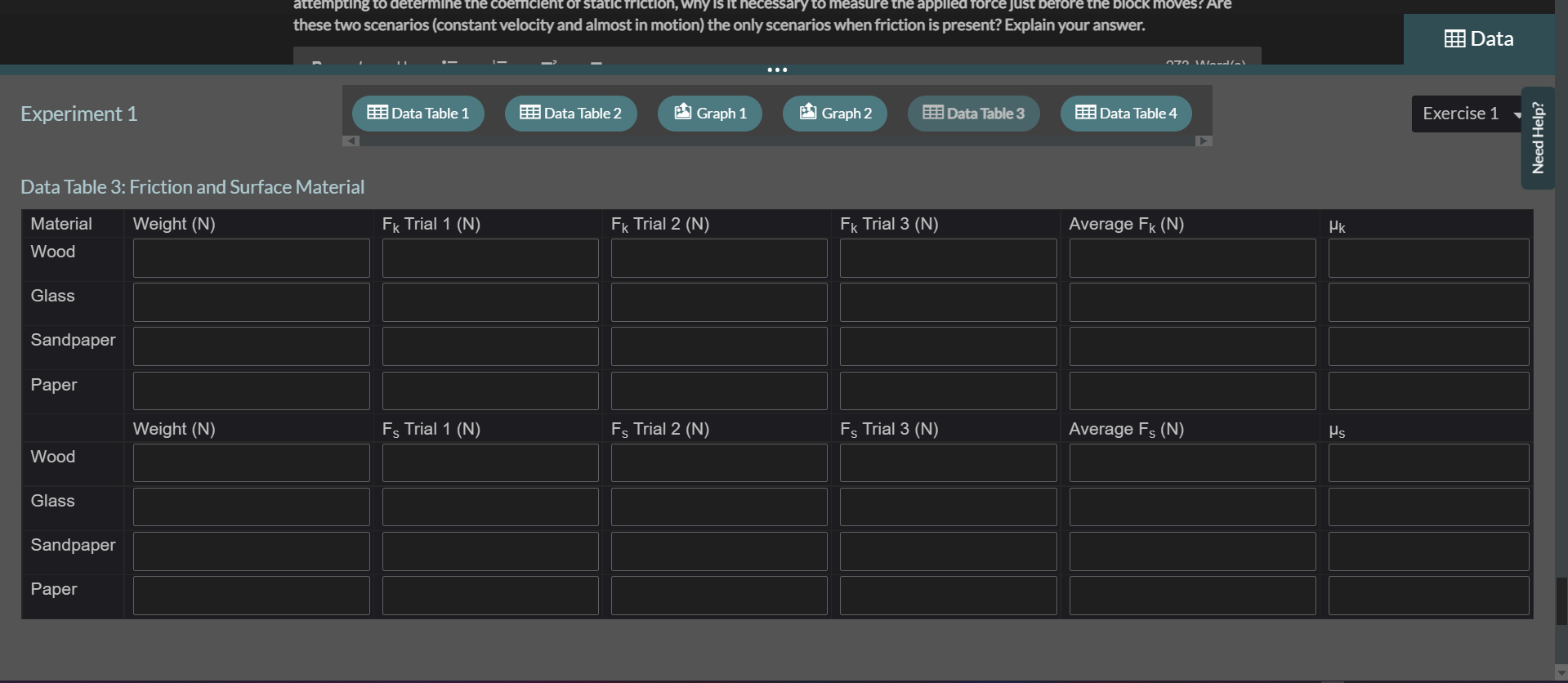Viewport: 1568px width, 683px height.
Task: Click Glass Fk Trial 3 input
Action: 949,302
